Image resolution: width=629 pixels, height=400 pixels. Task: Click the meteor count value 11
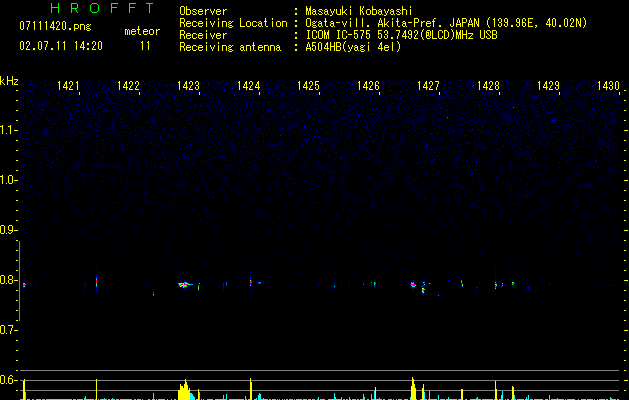coord(145,46)
